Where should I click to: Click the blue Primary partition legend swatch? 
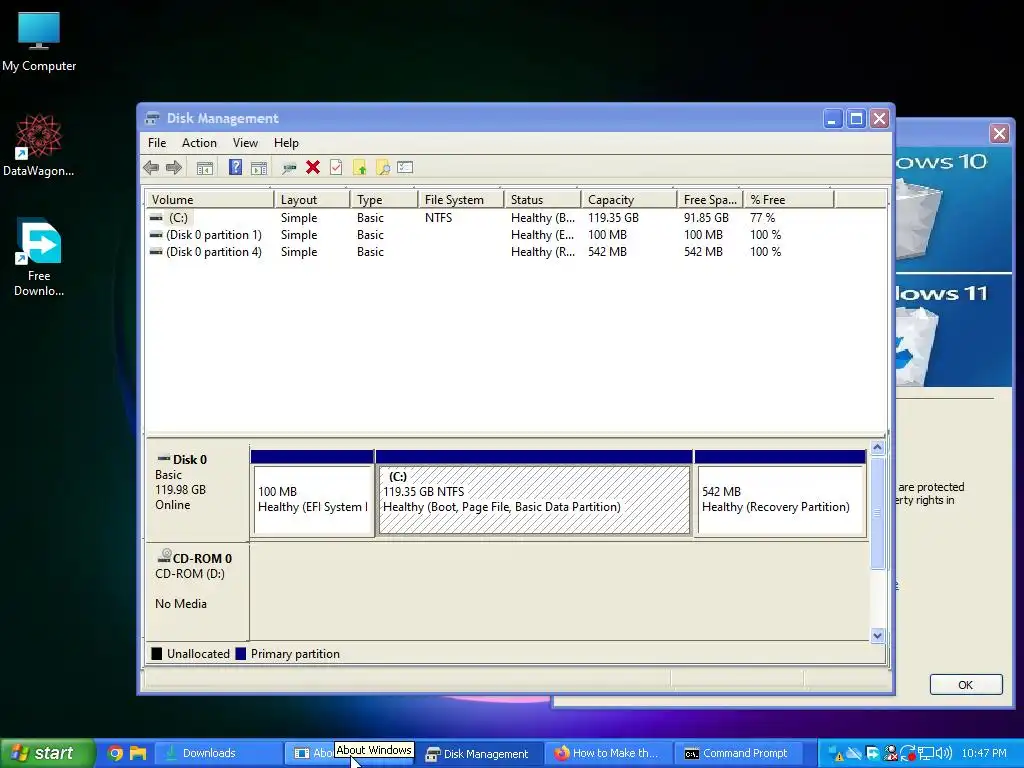tap(240, 654)
